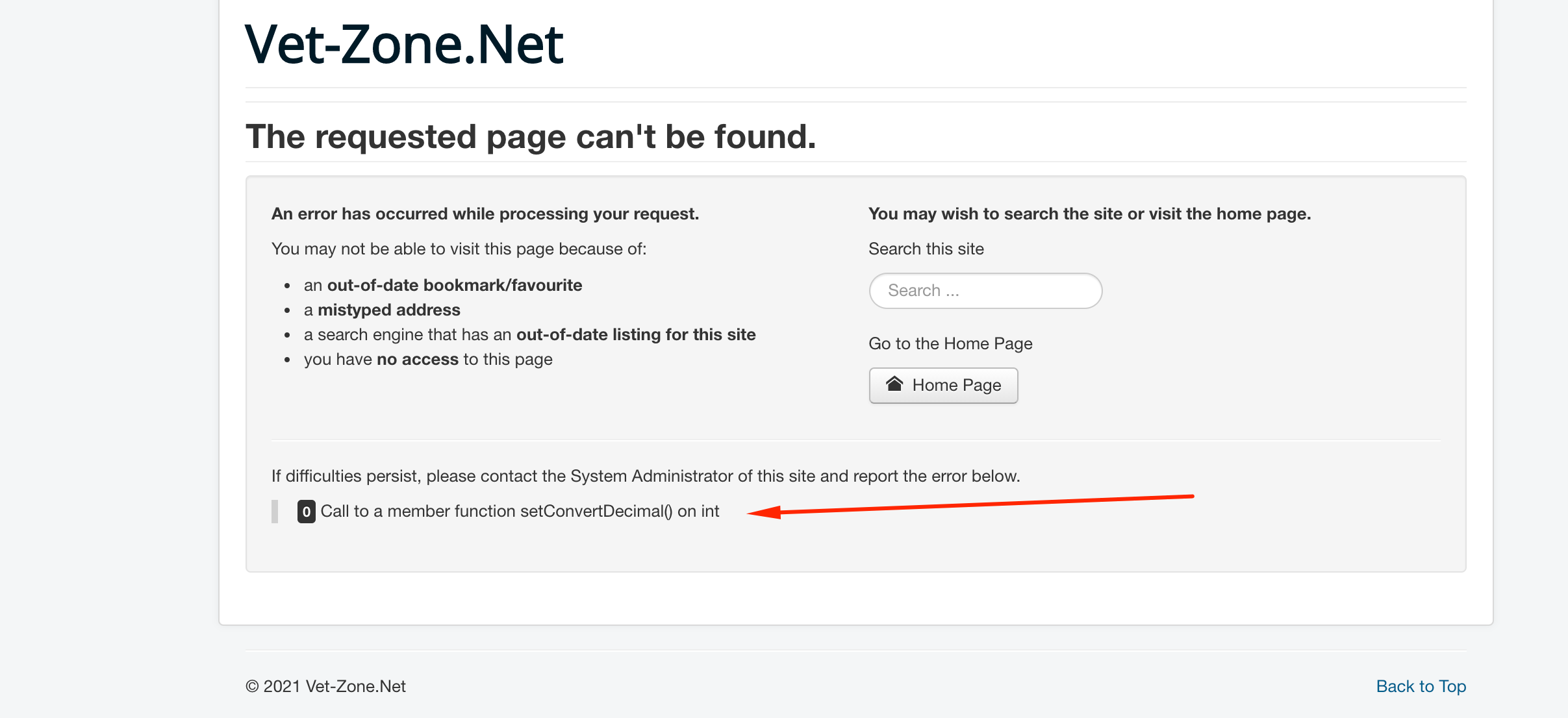The height and width of the screenshot is (718, 1568).
Task: Click 'You may wish to search' heading
Action: pyautogui.click(x=1089, y=214)
